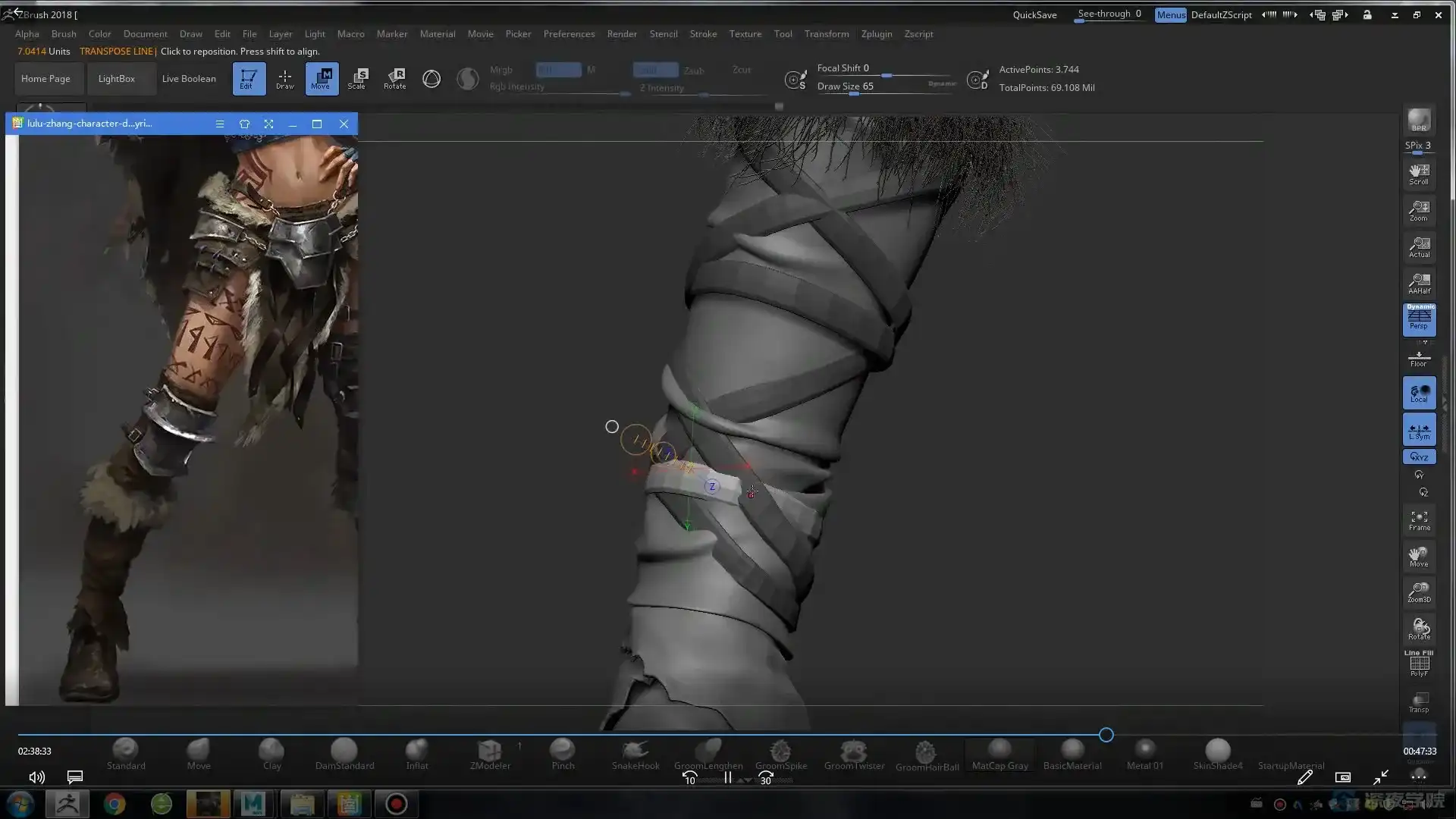Toggle Local transformations button
This screenshot has height=819, width=1456.
[1419, 393]
